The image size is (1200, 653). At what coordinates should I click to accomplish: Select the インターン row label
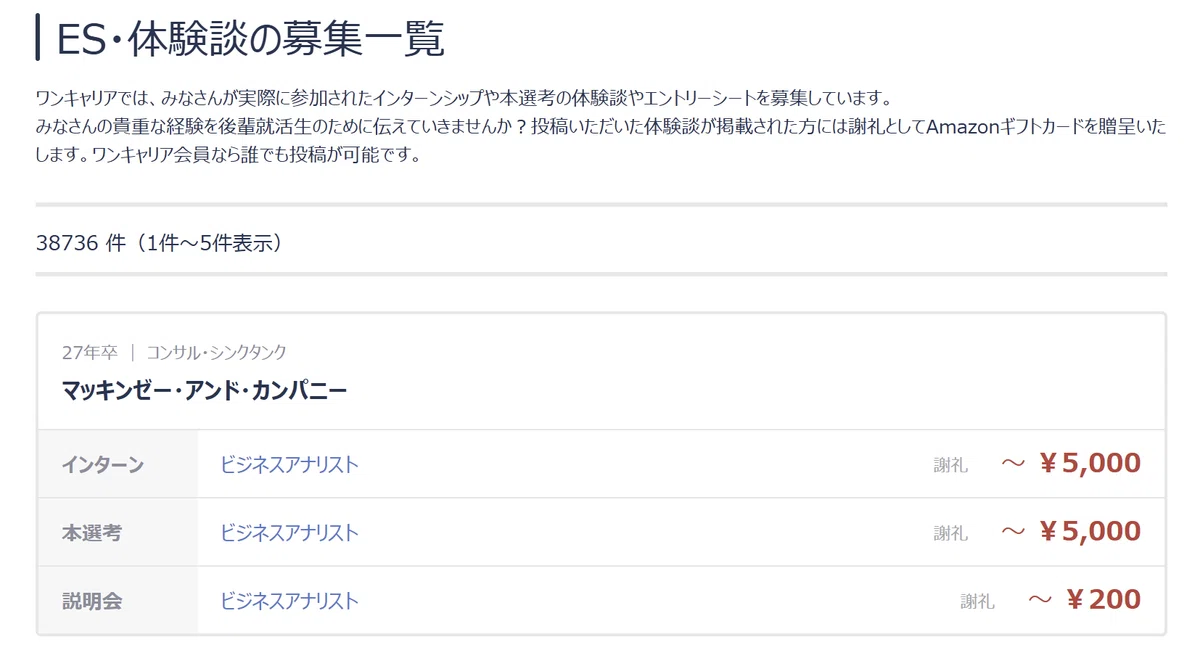102,464
